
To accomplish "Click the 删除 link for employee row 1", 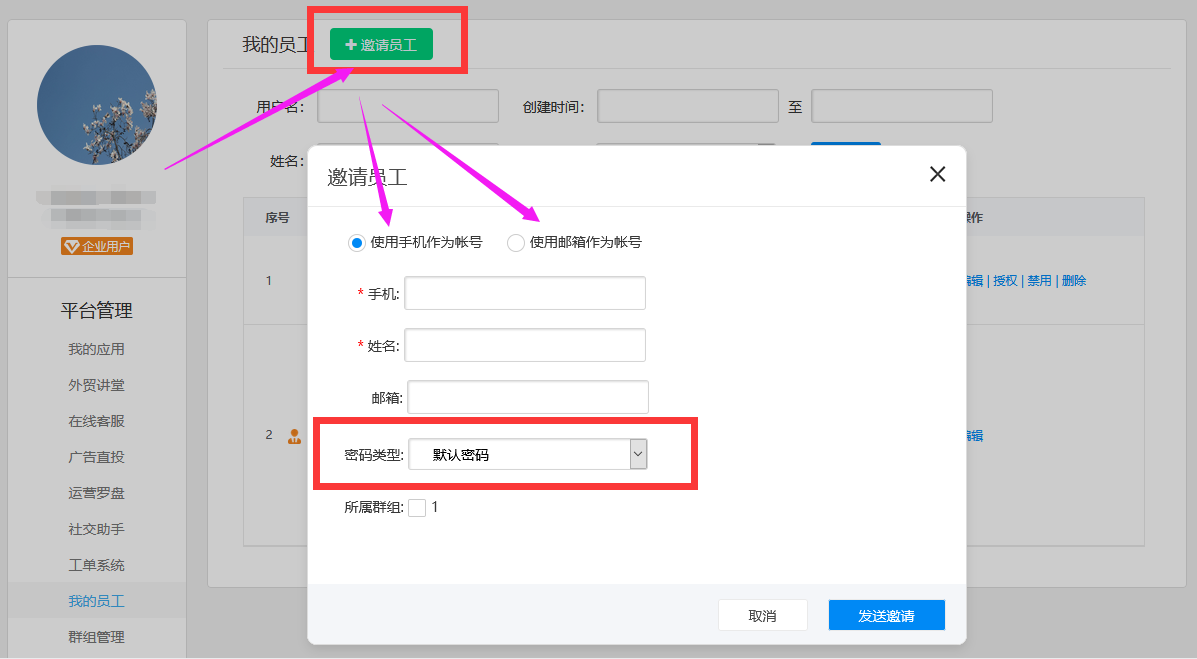I will click(x=1072, y=280).
